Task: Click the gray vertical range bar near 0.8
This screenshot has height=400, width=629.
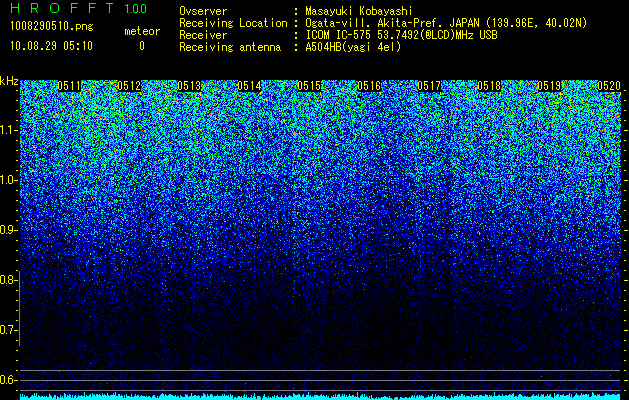Action: point(20,311)
